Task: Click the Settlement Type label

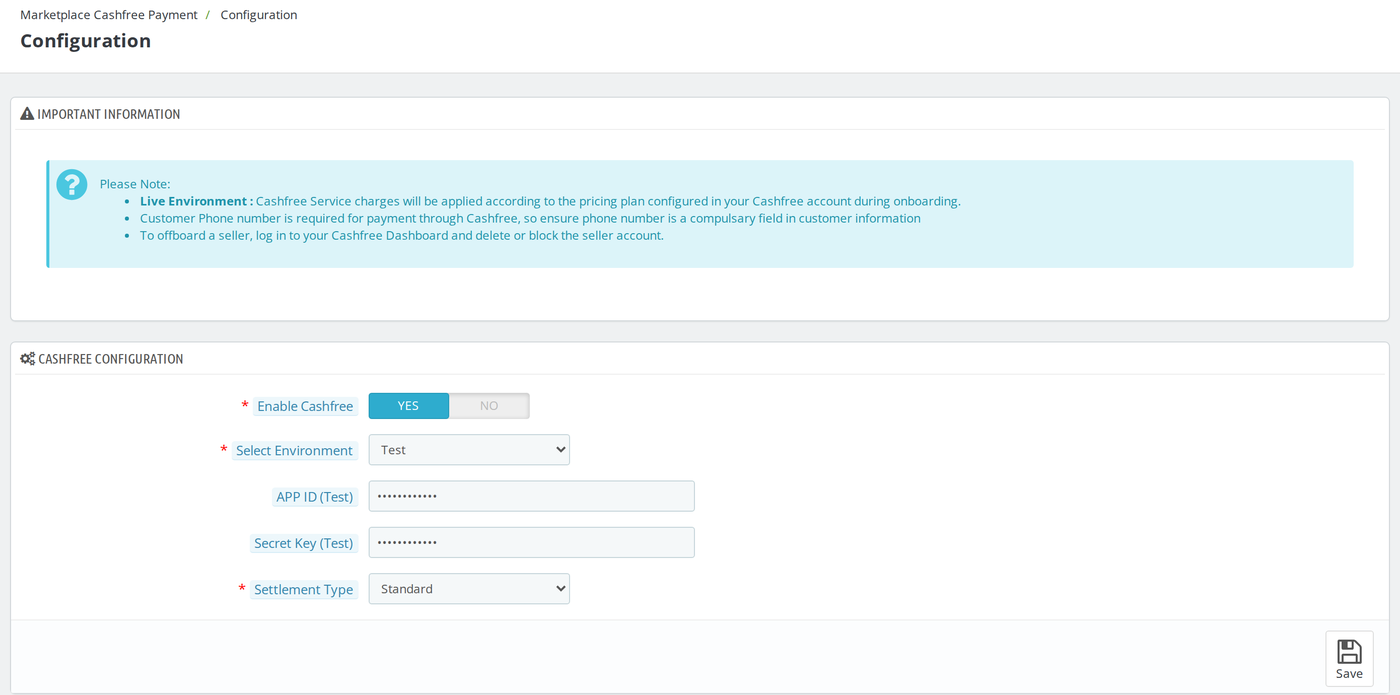Action: 303,590
